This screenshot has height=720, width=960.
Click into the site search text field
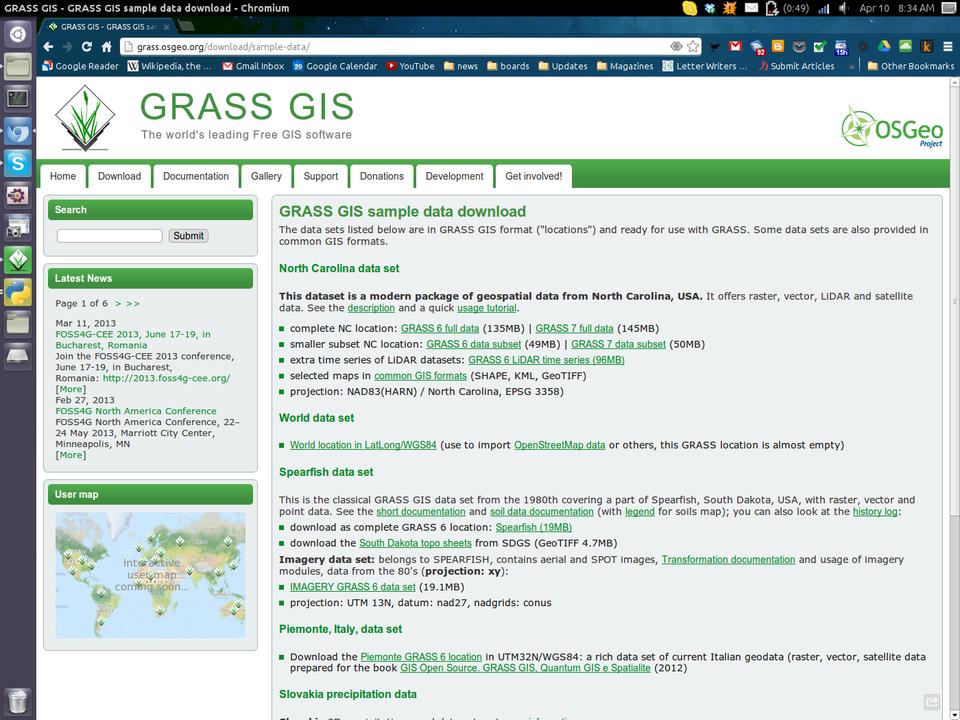(x=109, y=236)
